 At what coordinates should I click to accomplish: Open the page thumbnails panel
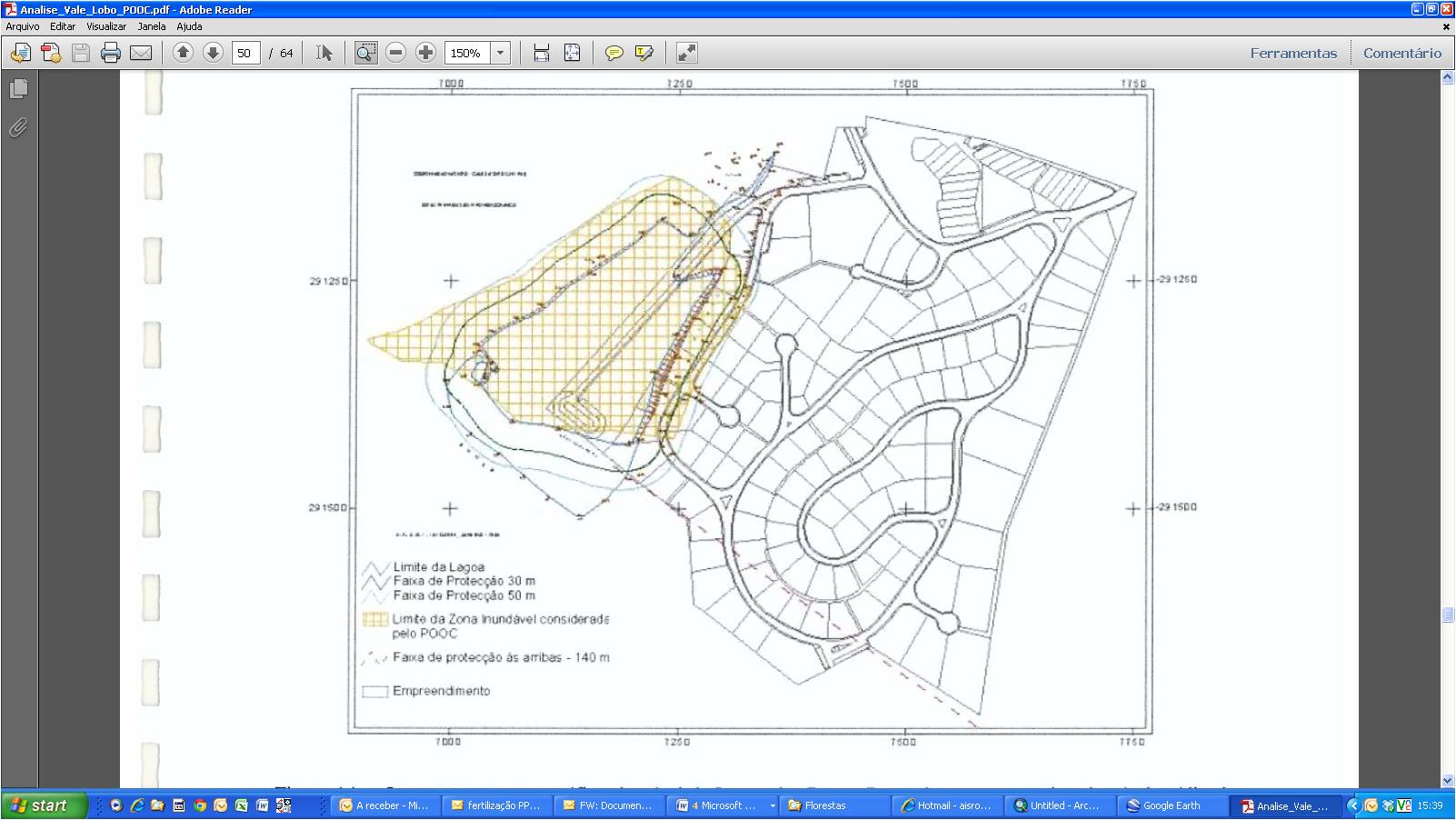(x=18, y=89)
